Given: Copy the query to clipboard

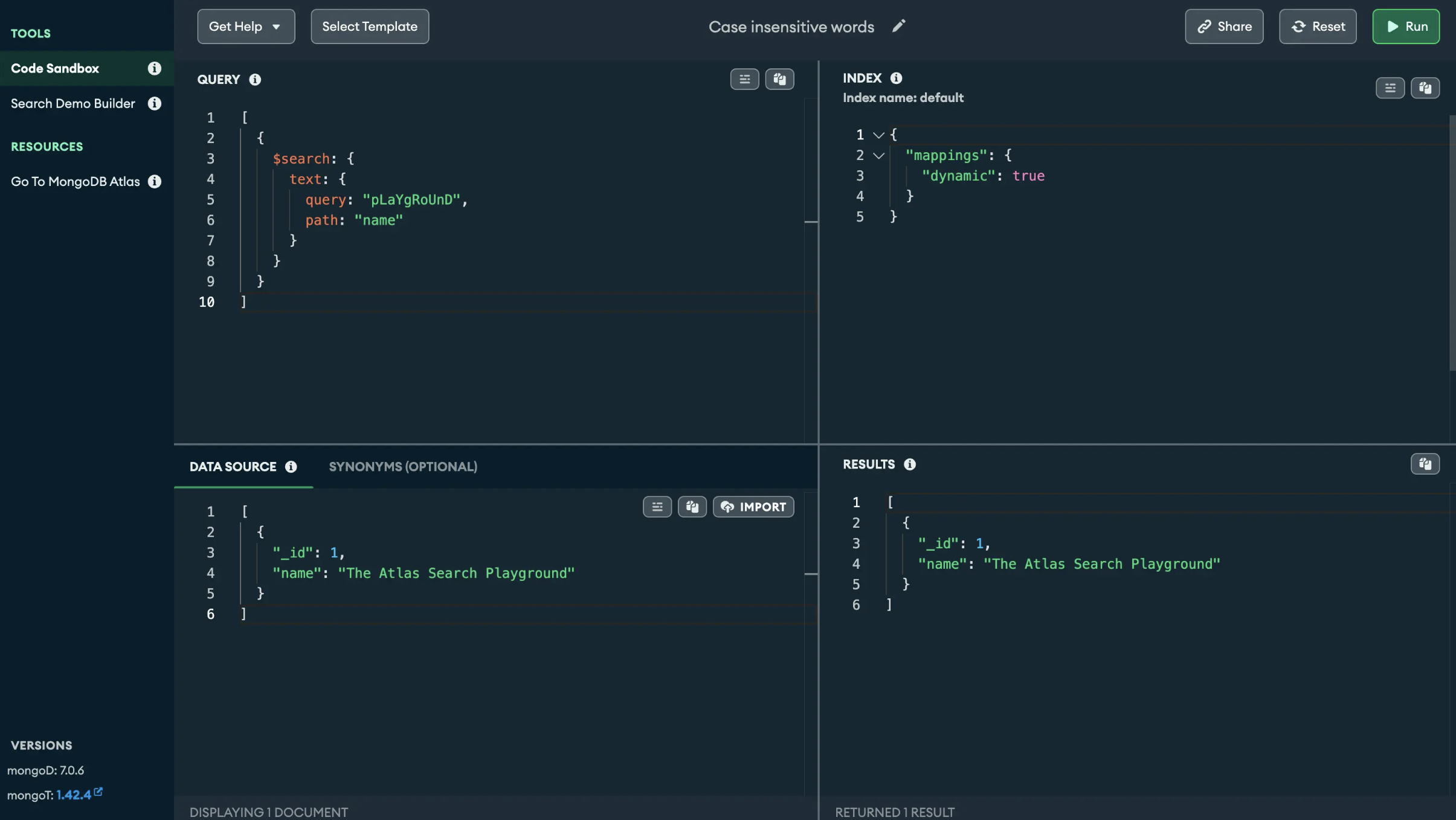Looking at the screenshot, I should tap(780, 79).
